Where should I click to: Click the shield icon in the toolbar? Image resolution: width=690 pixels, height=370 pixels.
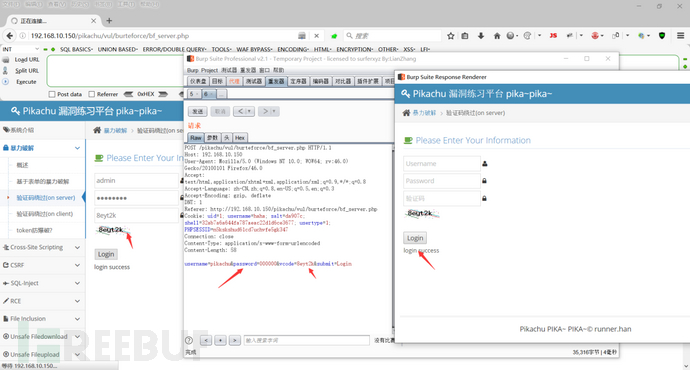pos(662,36)
